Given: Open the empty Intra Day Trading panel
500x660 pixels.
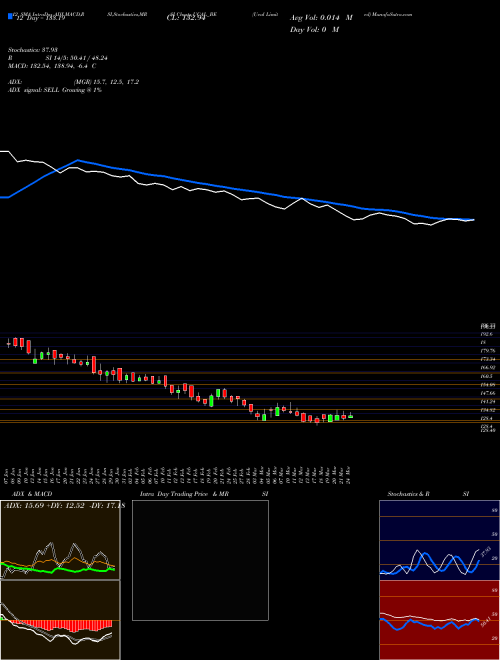Looking at the screenshot, I should (200, 560).
